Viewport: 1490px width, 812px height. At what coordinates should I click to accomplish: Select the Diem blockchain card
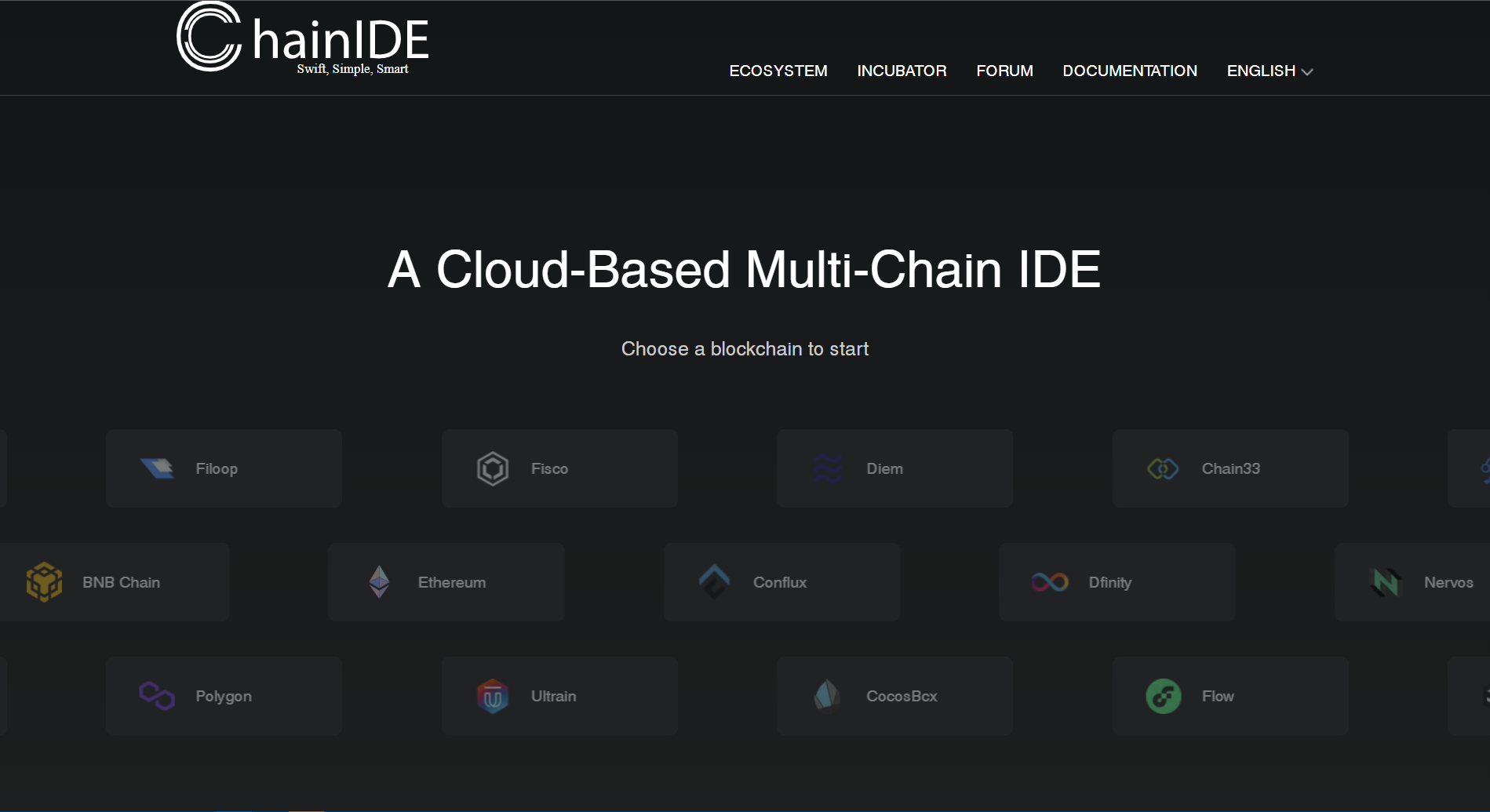[x=894, y=468]
